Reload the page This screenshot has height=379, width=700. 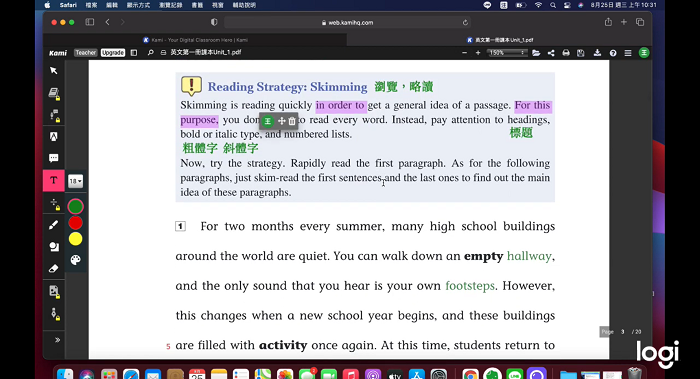465,22
